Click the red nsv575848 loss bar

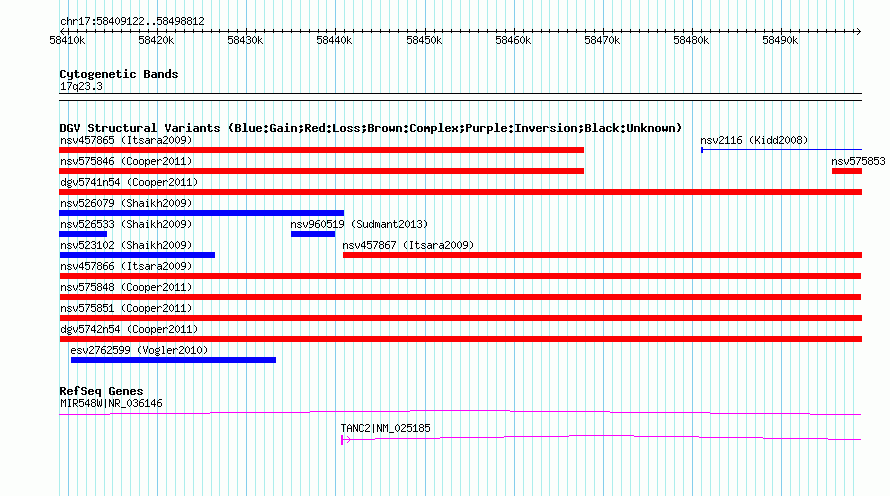460,297
